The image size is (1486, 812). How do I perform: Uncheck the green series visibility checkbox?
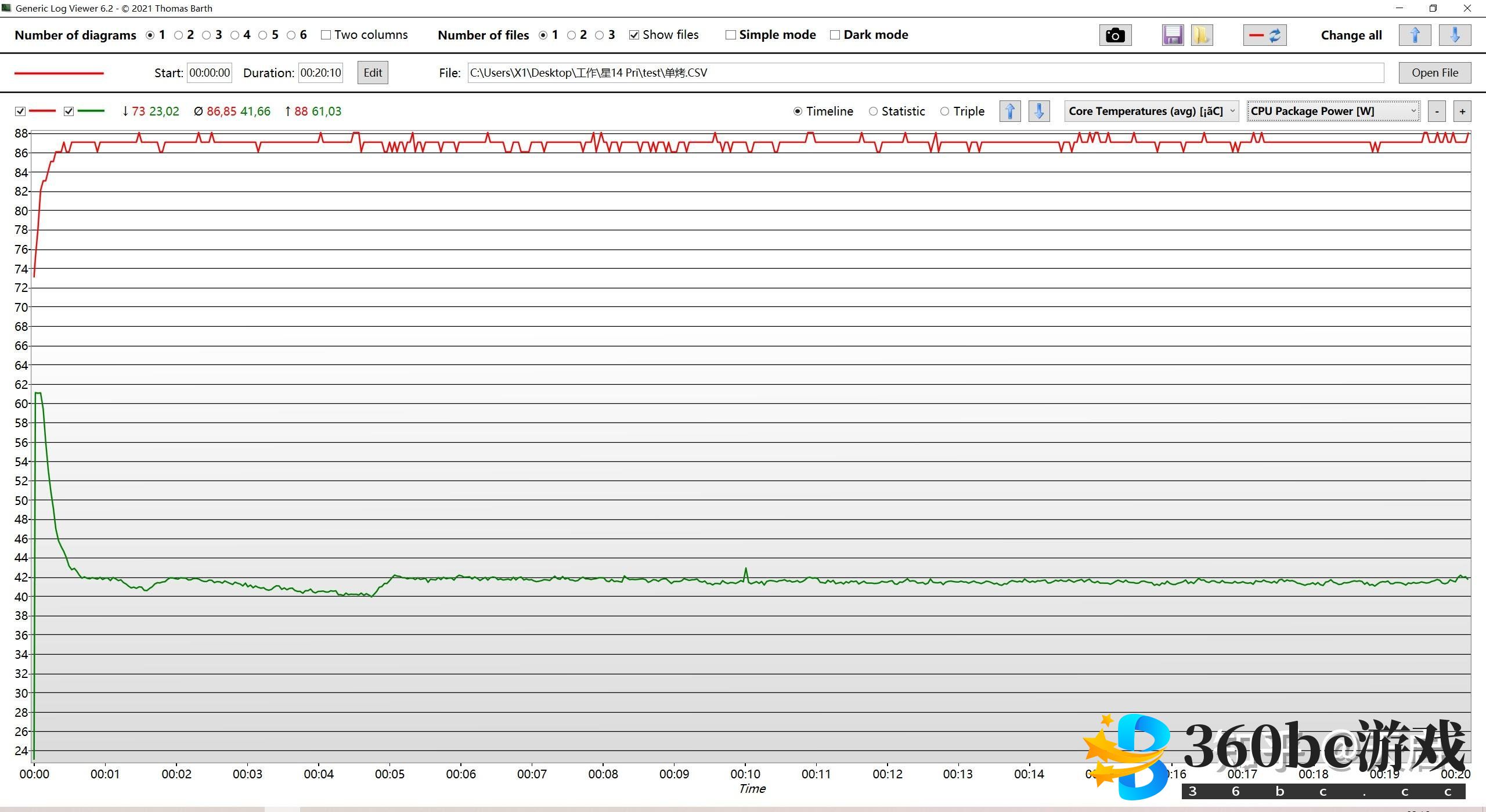(69, 111)
